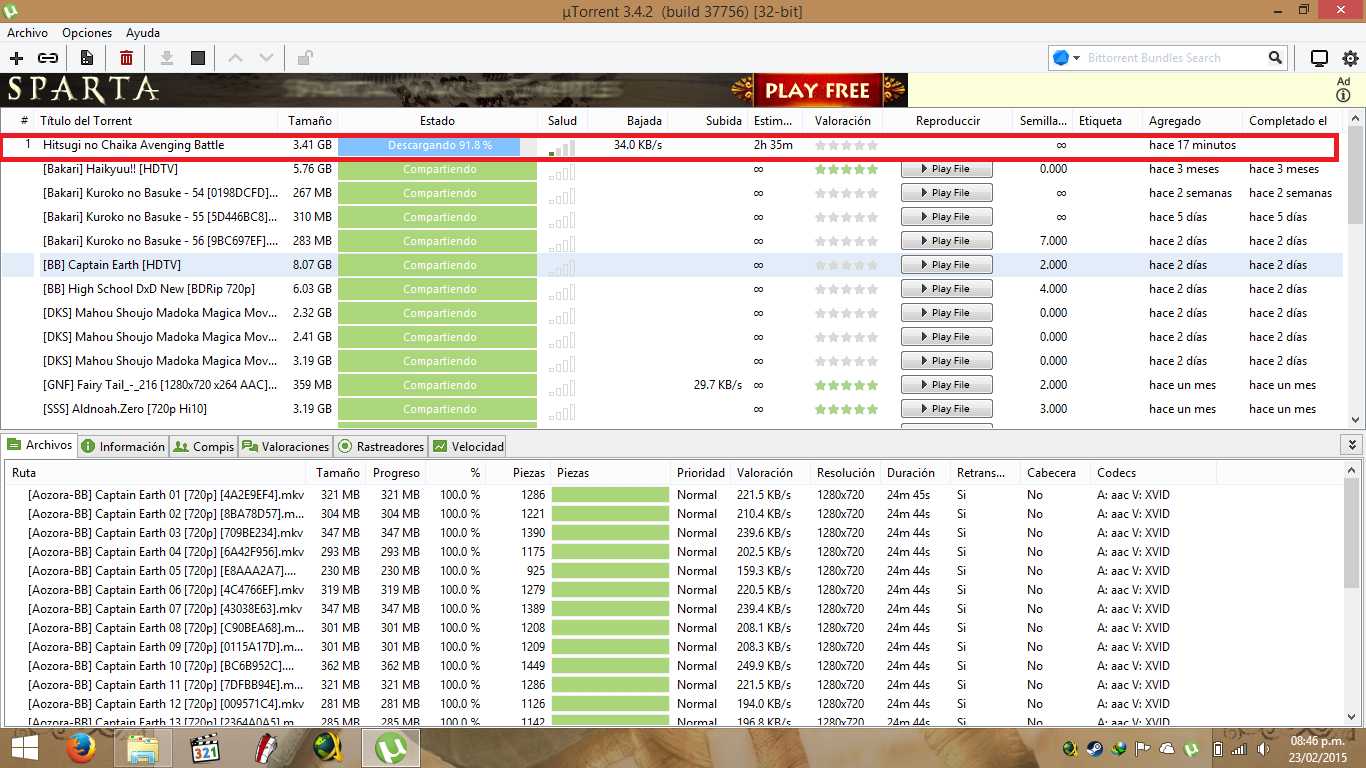1366x768 pixels.
Task: Open the Remote devices monitor icon
Action: coord(1319,58)
